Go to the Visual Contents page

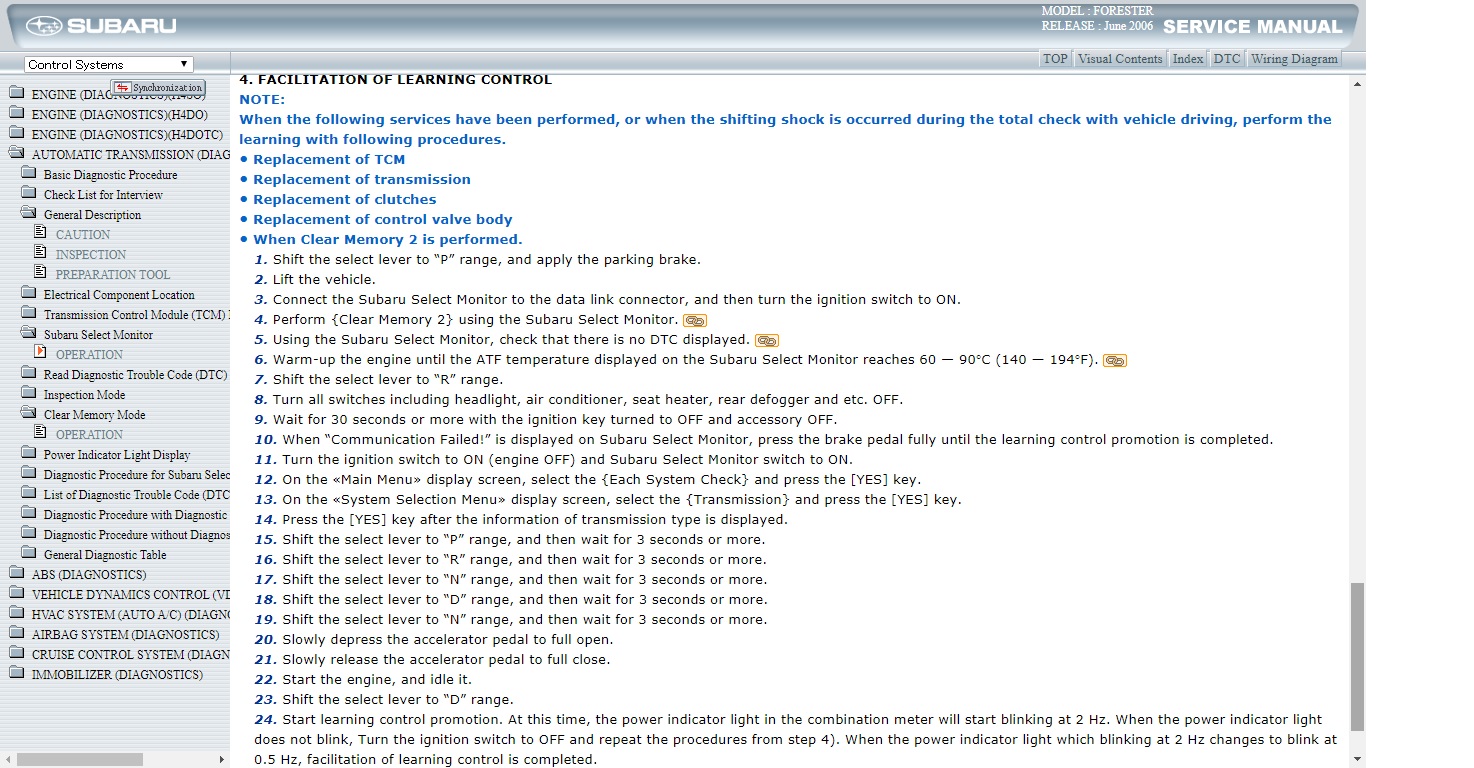point(1119,59)
